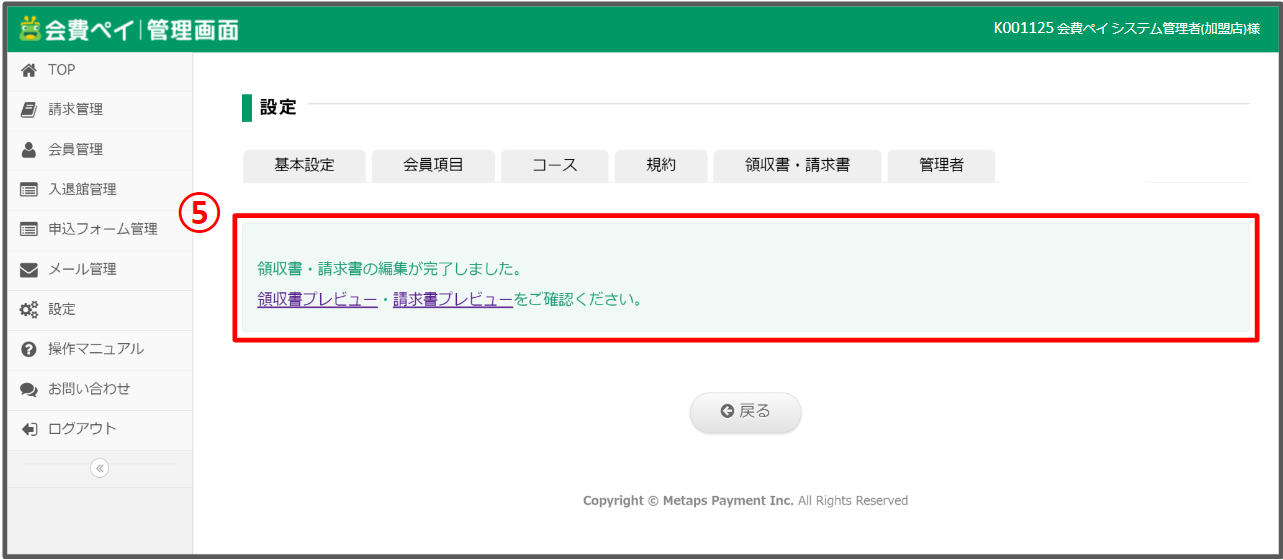Screen dimensions: 1283x560
Task: Open the 会員項目 tab
Action: coord(433,166)
